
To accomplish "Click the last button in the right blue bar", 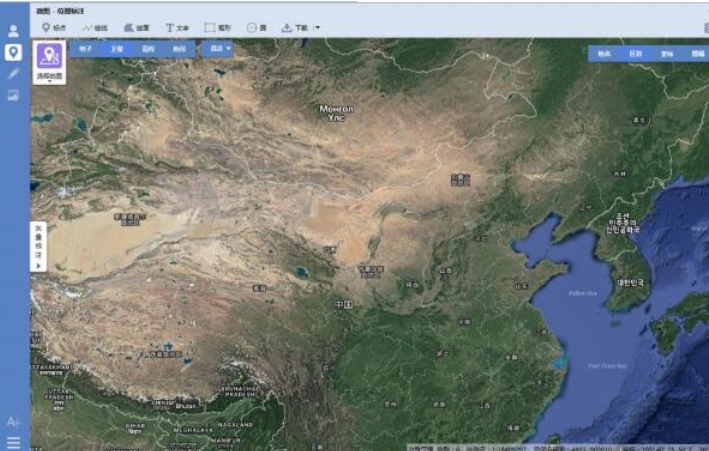I will (x=698, y=53).
